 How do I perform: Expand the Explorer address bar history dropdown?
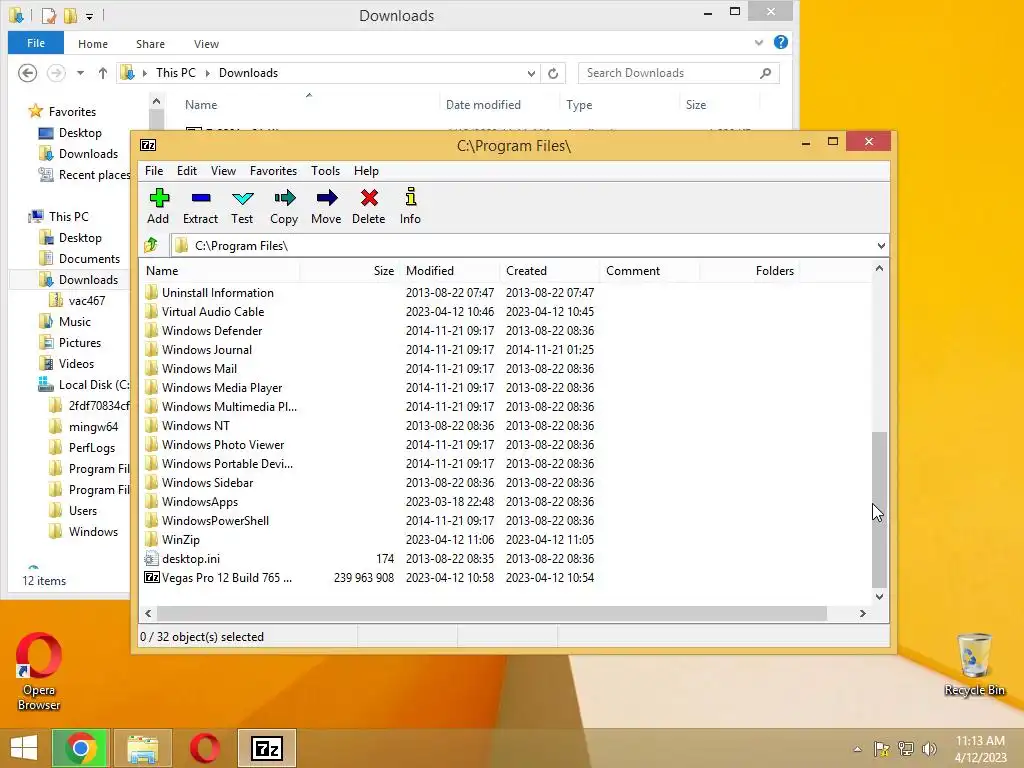click(531, 73)
